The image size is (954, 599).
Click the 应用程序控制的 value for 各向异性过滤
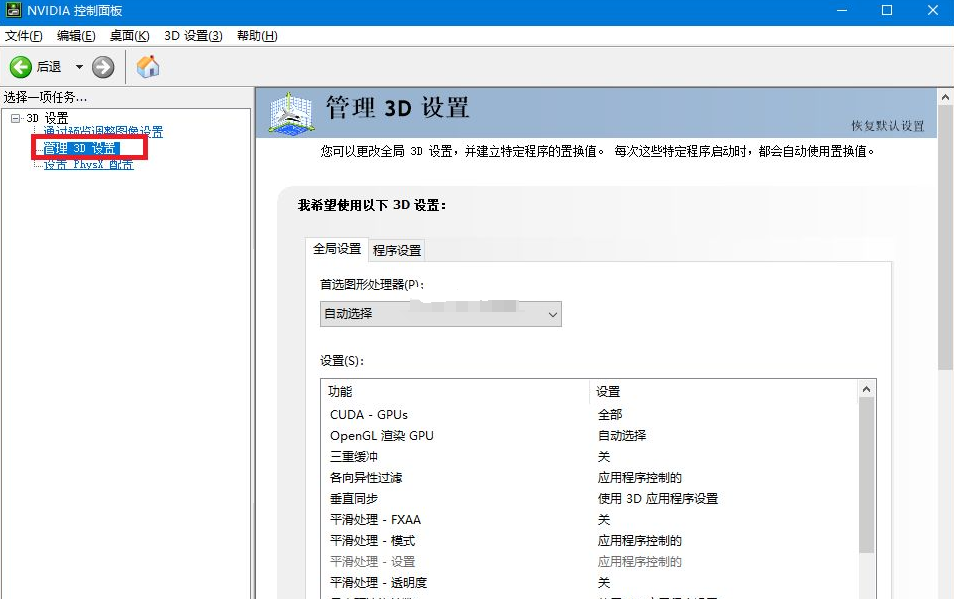point(639,477)
